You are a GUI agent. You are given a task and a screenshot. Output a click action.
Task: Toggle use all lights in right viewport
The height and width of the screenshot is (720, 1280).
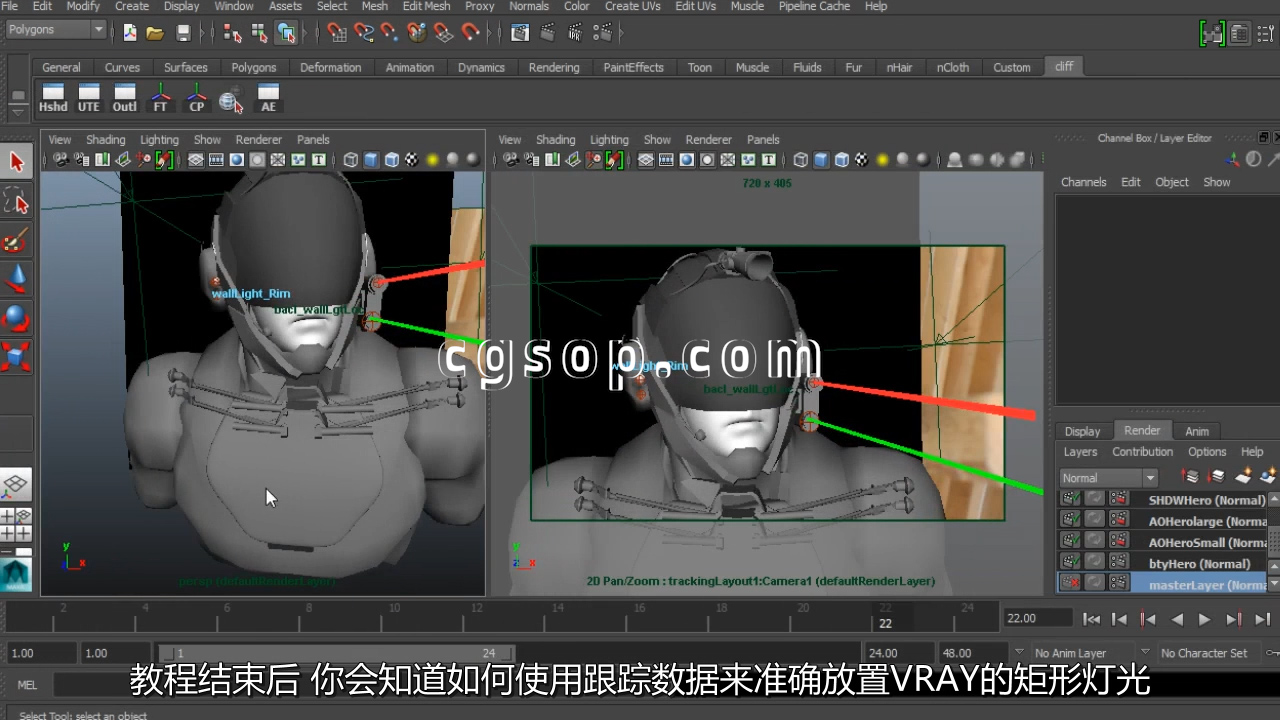882,160
